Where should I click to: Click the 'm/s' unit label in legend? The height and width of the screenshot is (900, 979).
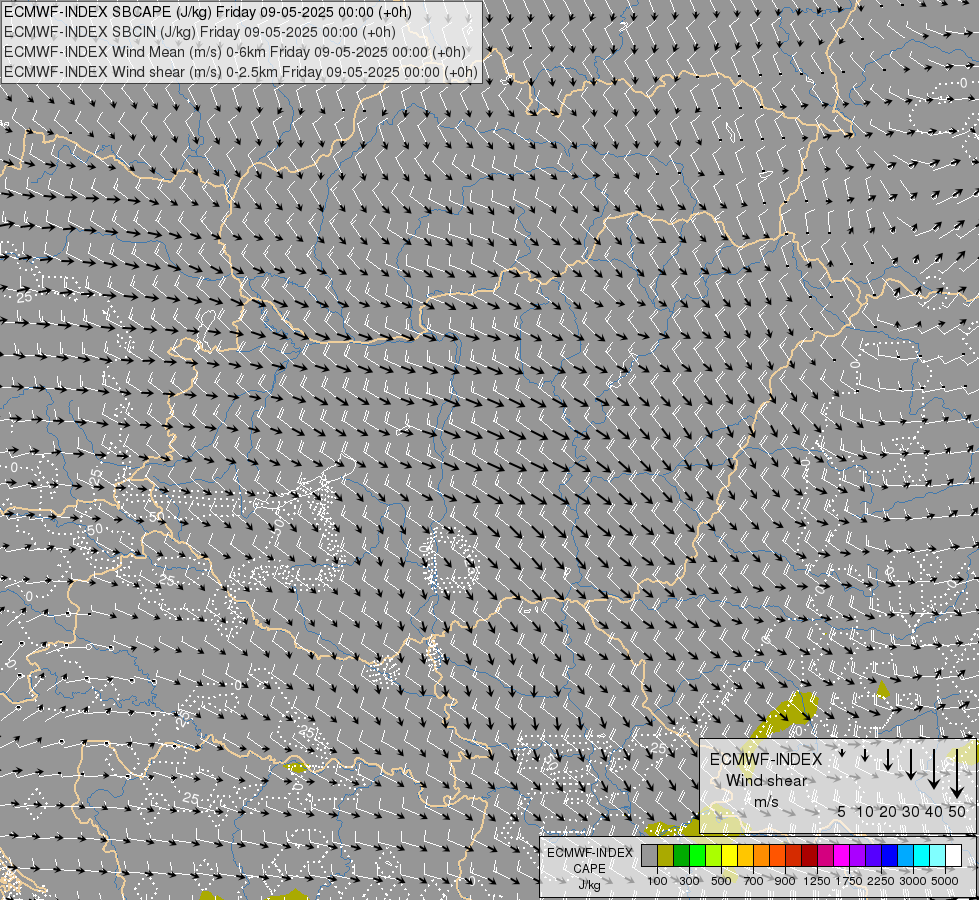(766, 801)
